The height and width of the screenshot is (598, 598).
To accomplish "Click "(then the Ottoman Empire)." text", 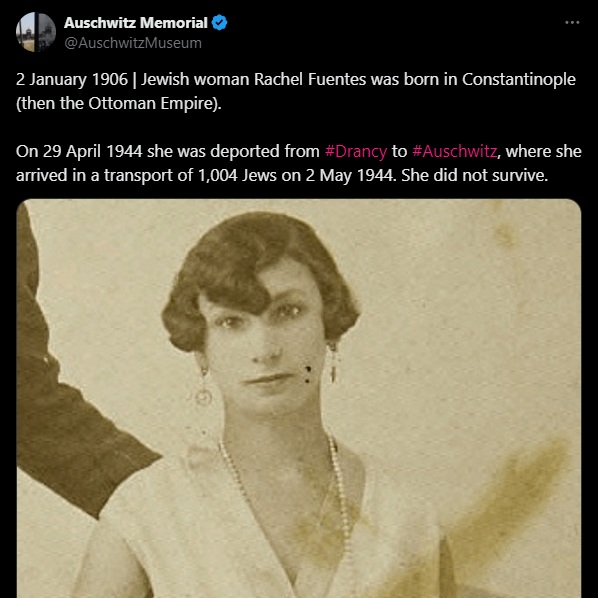I will coord(119,103).
